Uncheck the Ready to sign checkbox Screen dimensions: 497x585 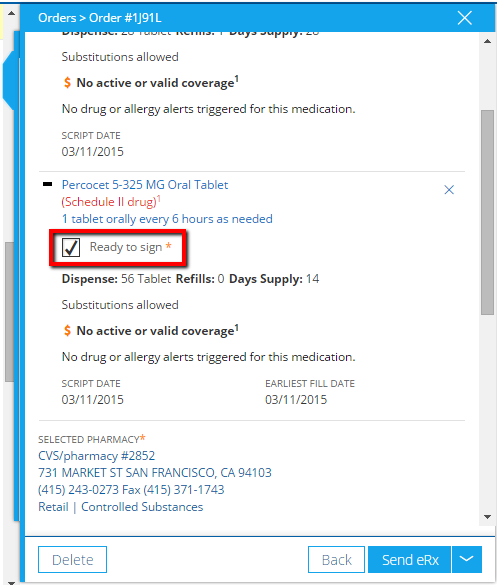[x=71, y=247]
